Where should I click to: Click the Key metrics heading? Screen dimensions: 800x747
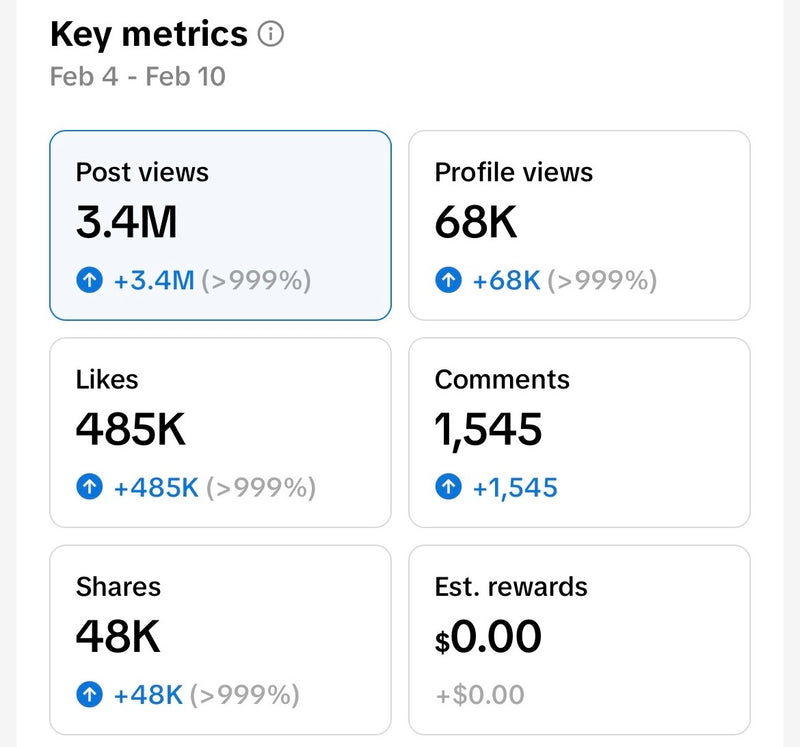pos(149,34)
